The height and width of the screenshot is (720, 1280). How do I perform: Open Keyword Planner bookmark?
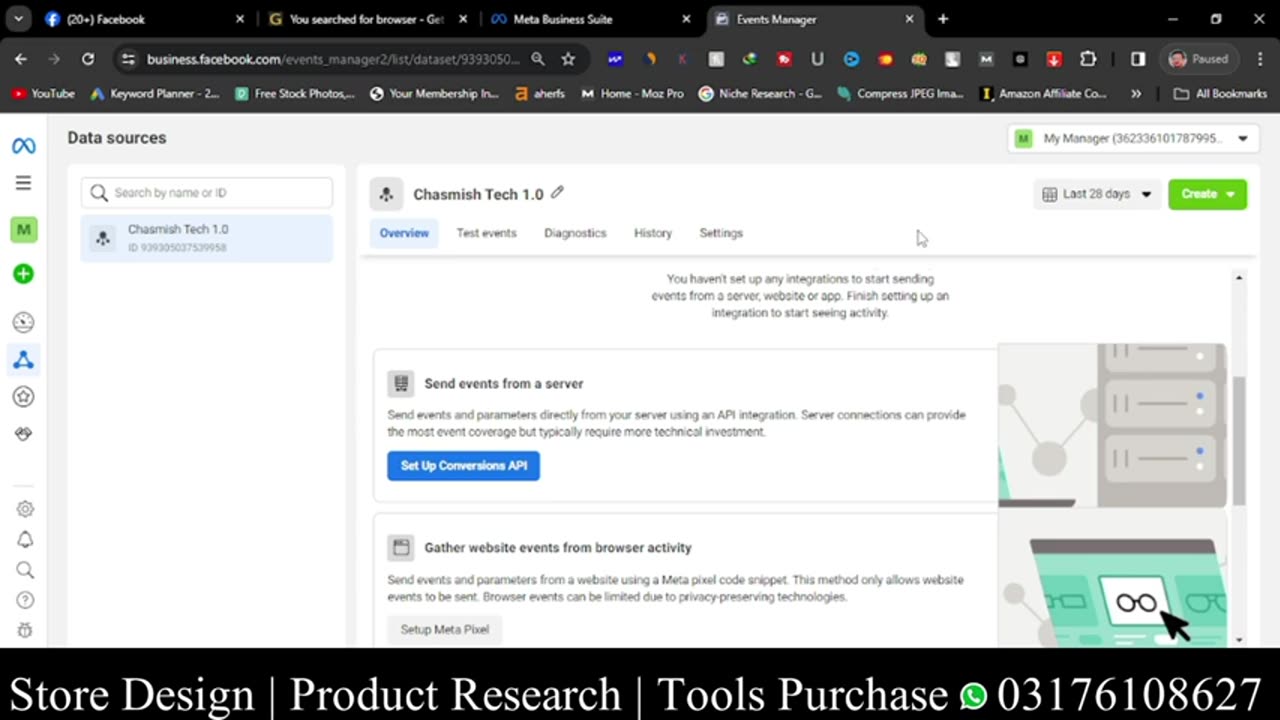tap(155, 93)
